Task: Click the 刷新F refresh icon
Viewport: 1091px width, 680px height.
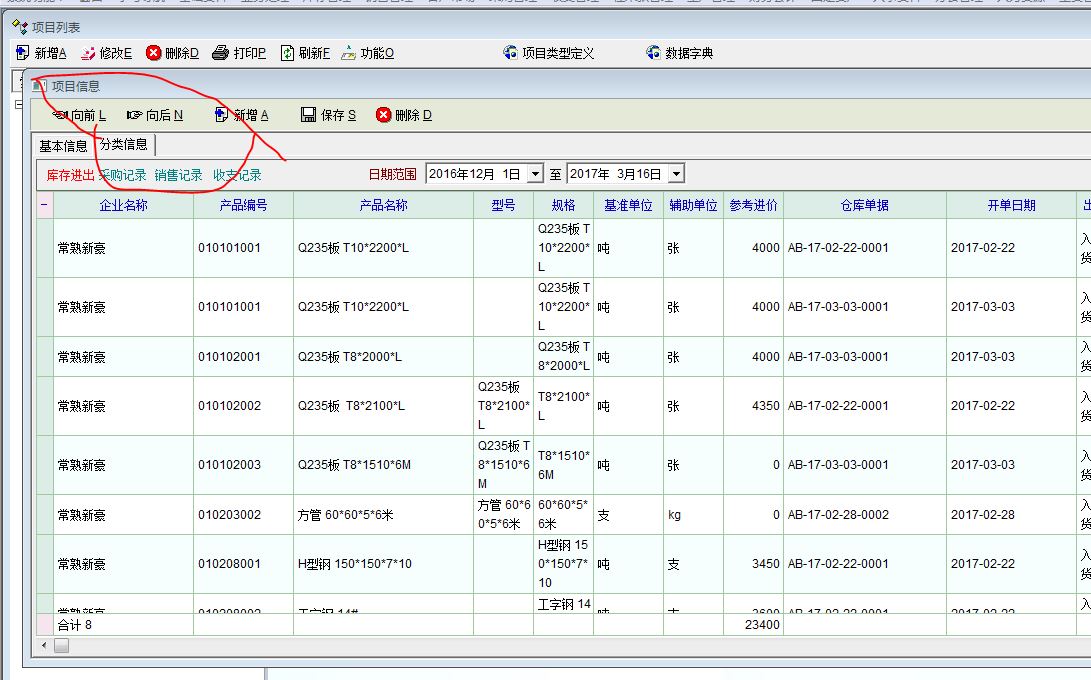Action: pos(287,53)
